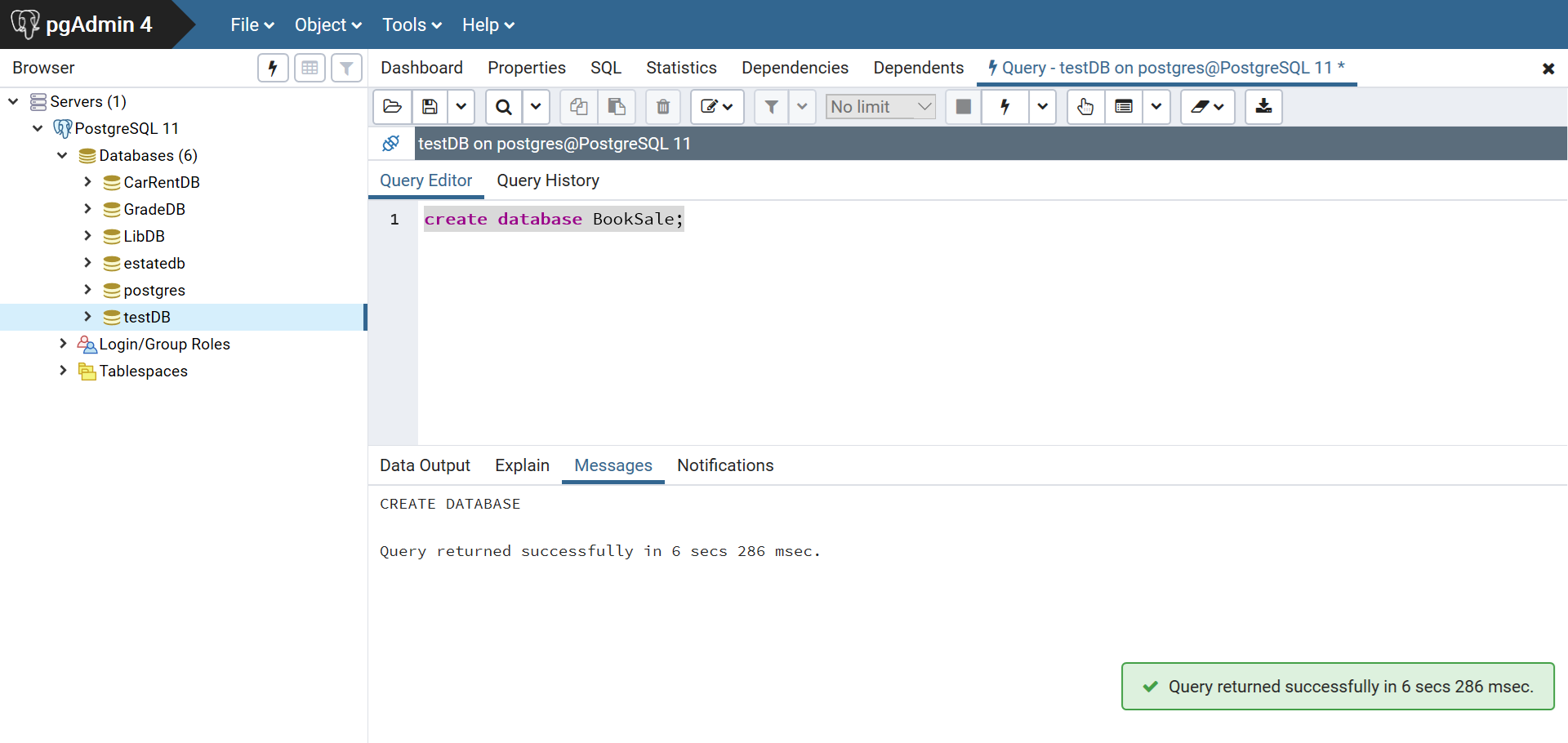Open the Messages tab

point(612,465)
